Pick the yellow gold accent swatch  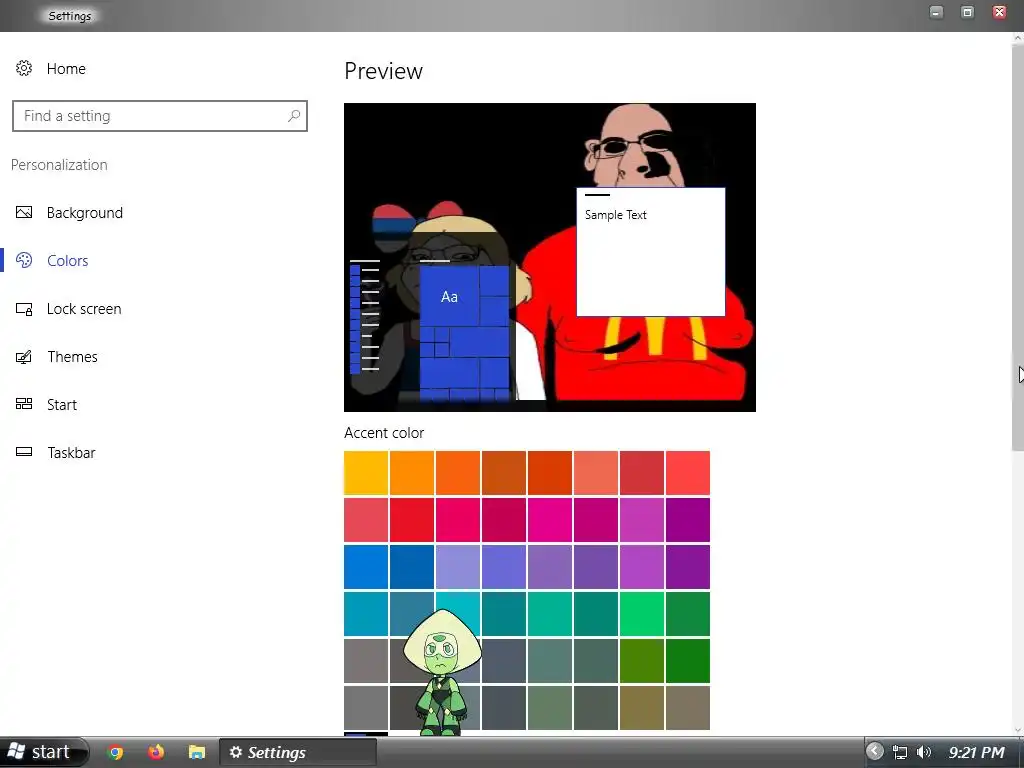(x=366, y=473)
